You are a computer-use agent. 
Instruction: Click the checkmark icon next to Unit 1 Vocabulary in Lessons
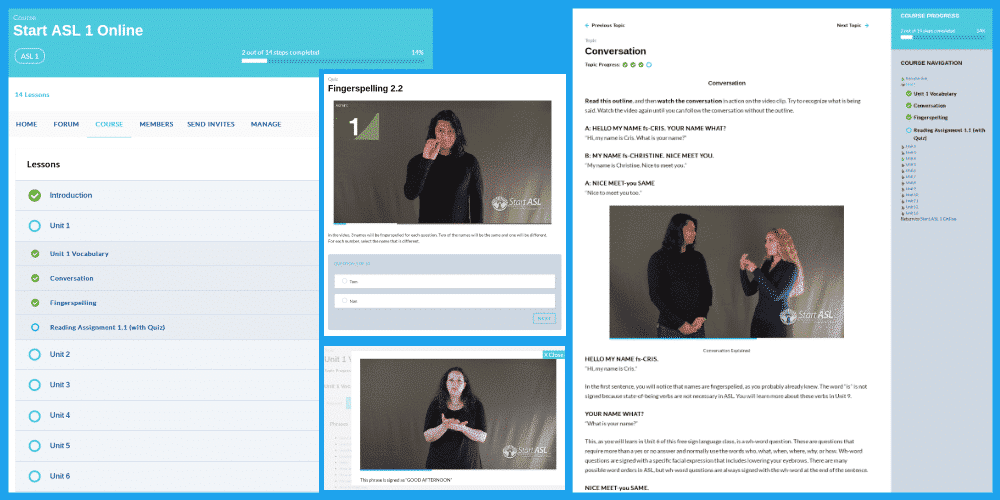(35, 254)
